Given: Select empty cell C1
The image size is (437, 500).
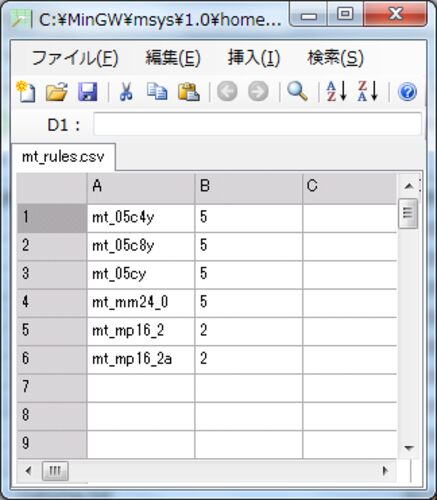Looking at the screenshot, I should pos(350,218).
